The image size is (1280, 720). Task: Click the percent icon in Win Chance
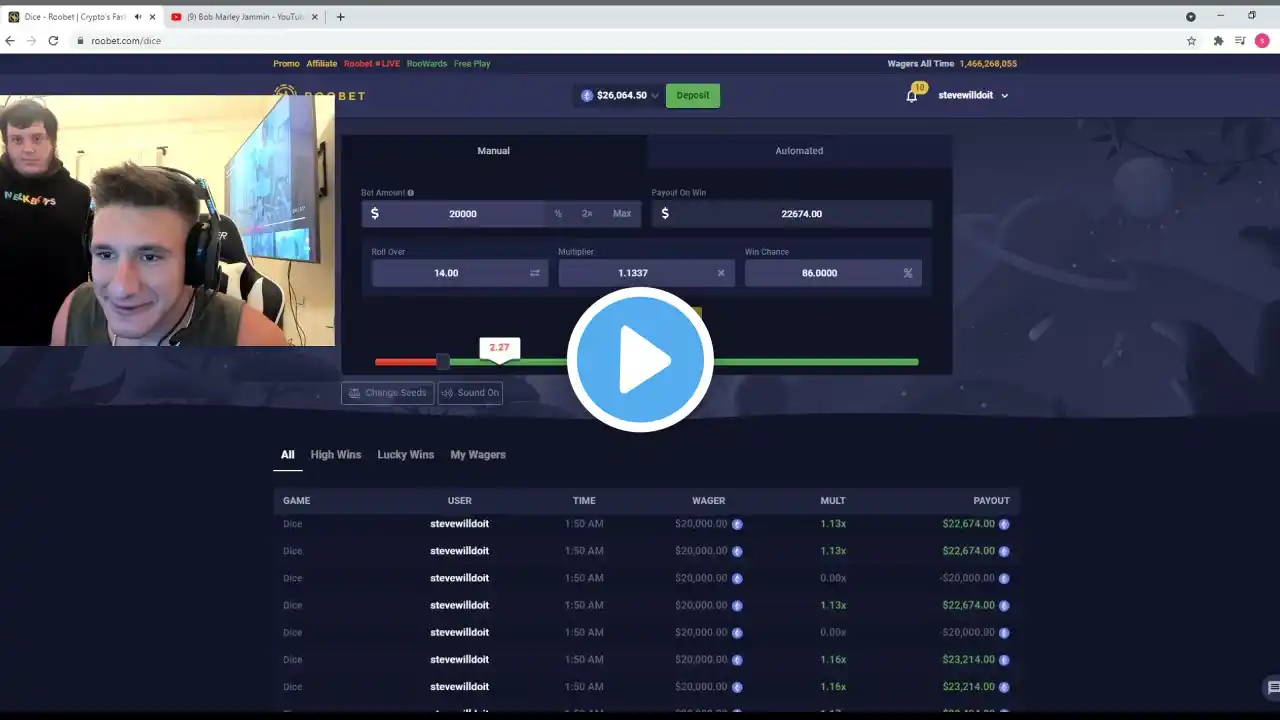coord(908,273)
